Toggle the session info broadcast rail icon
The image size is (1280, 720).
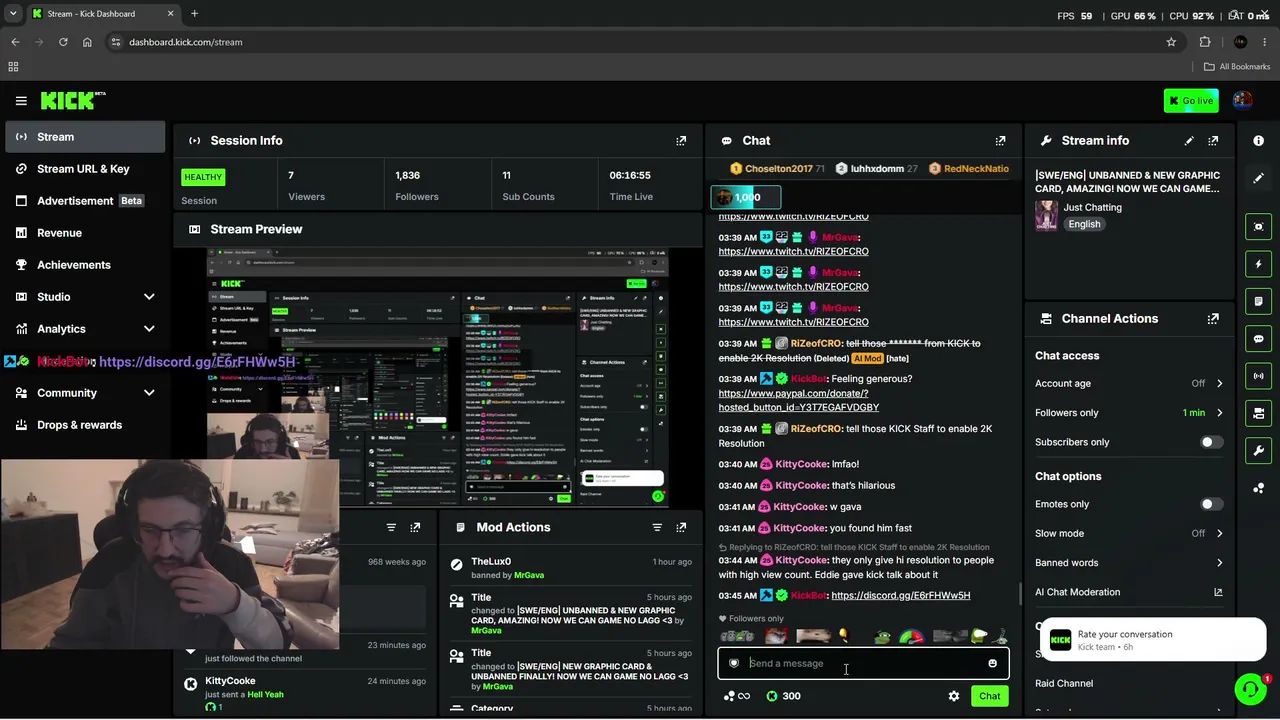pyautogui.click(x=1259, y=376)
